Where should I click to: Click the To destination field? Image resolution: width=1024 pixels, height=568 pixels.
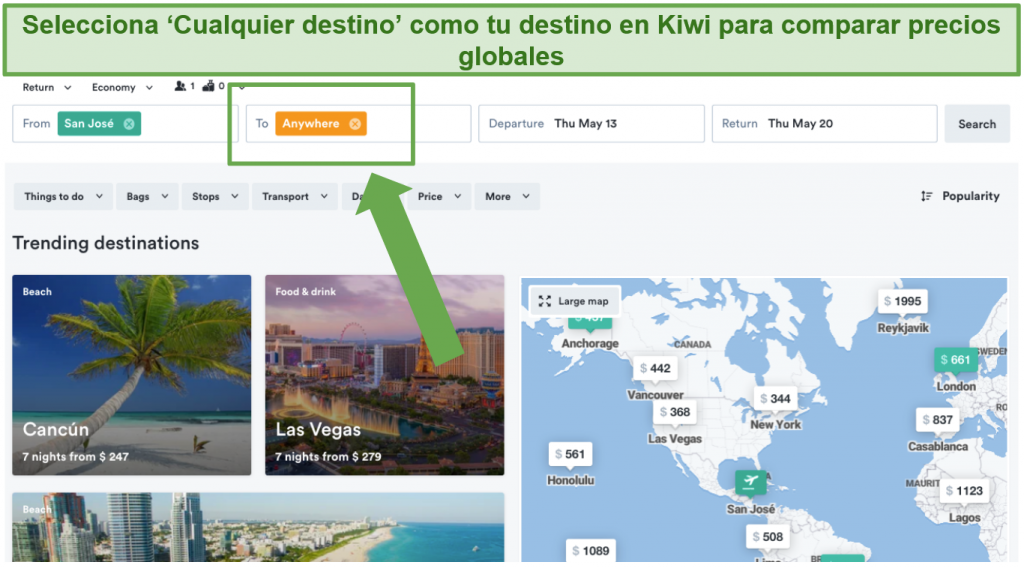[x=359, y=123]
